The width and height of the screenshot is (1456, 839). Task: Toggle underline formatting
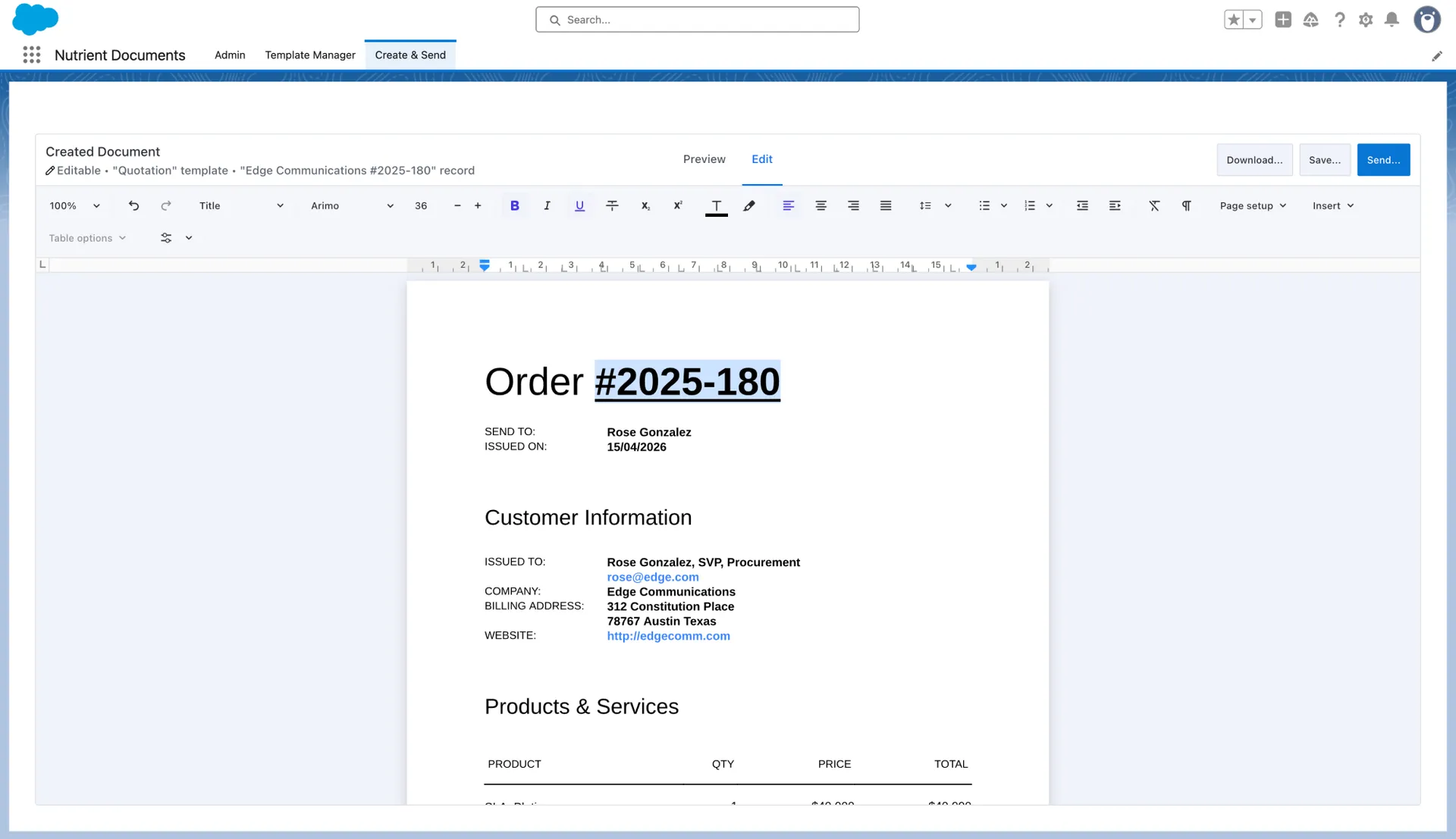579,205
